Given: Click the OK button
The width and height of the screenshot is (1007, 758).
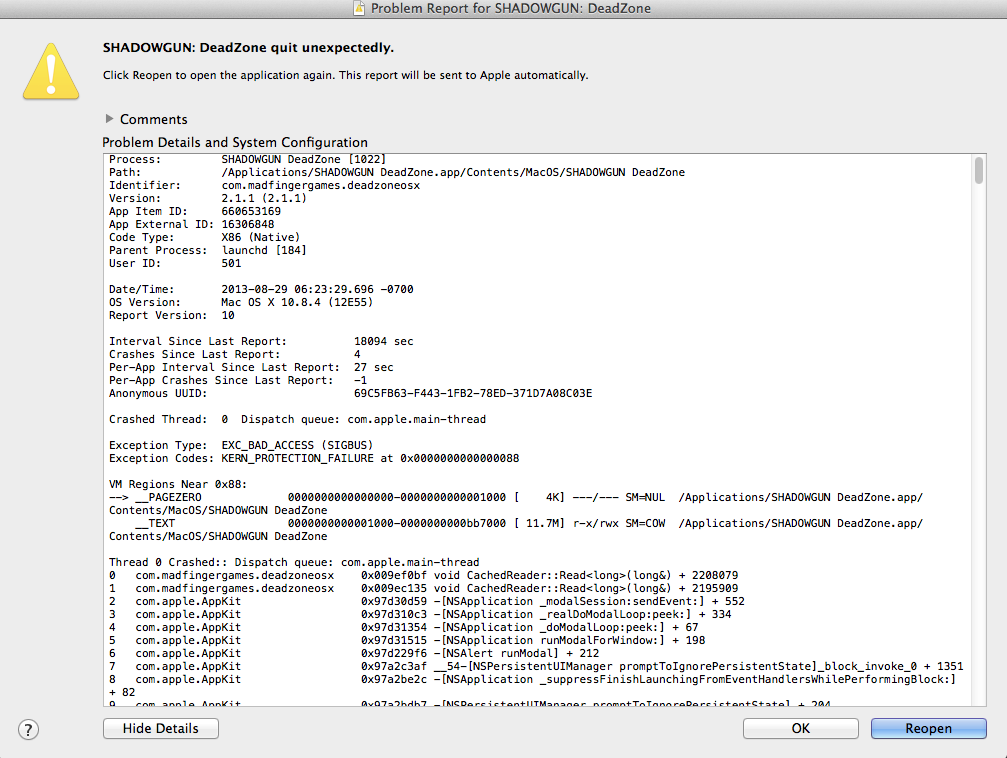Looking at the screenshot, I should coord(800,728).
